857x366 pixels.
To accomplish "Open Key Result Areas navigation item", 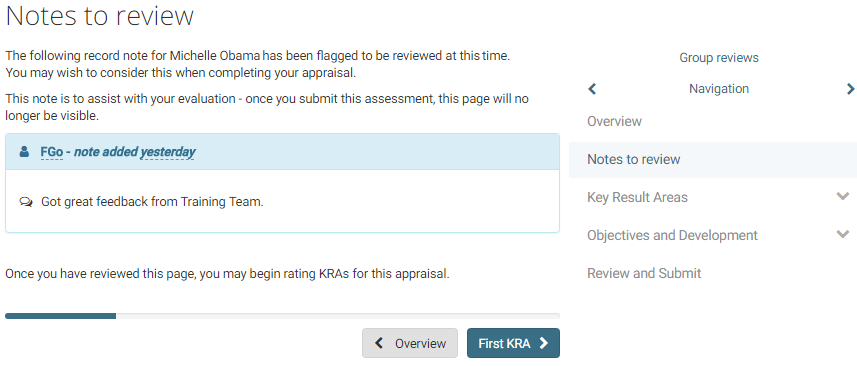I will pos(637,197).
